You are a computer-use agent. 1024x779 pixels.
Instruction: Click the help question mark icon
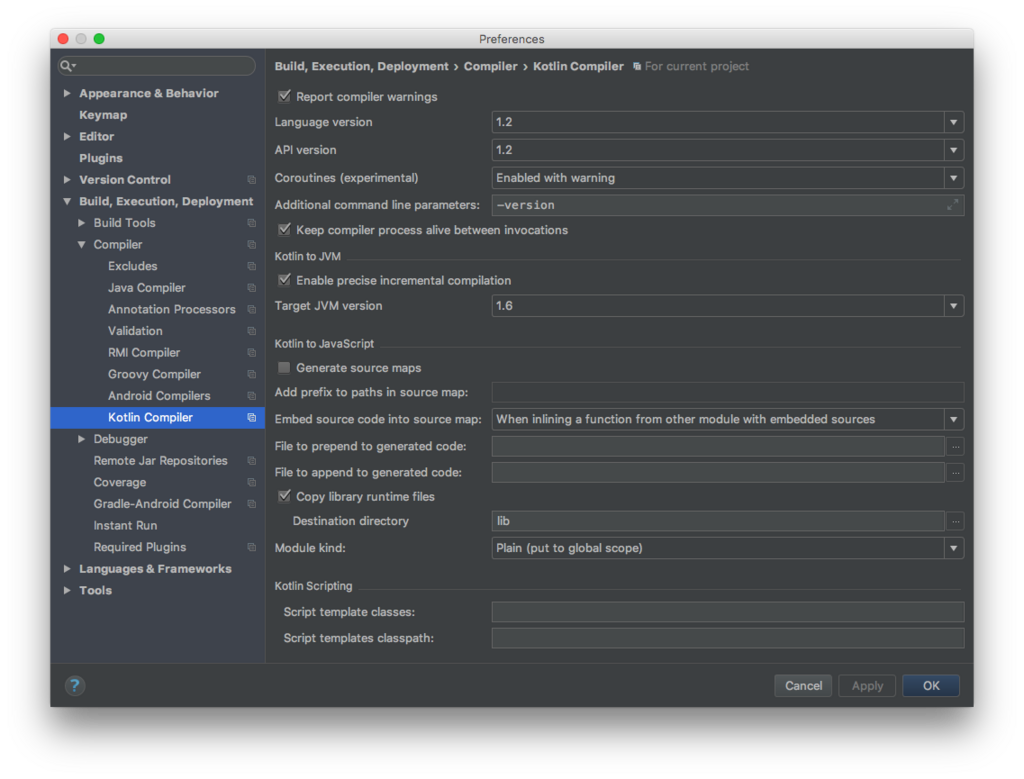74,685
